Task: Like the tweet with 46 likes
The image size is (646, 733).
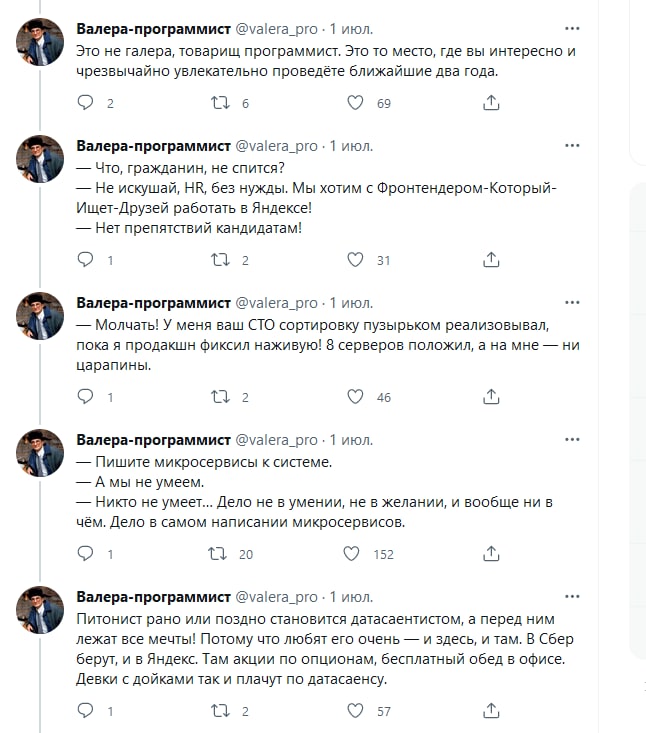Action: [355, 397]
